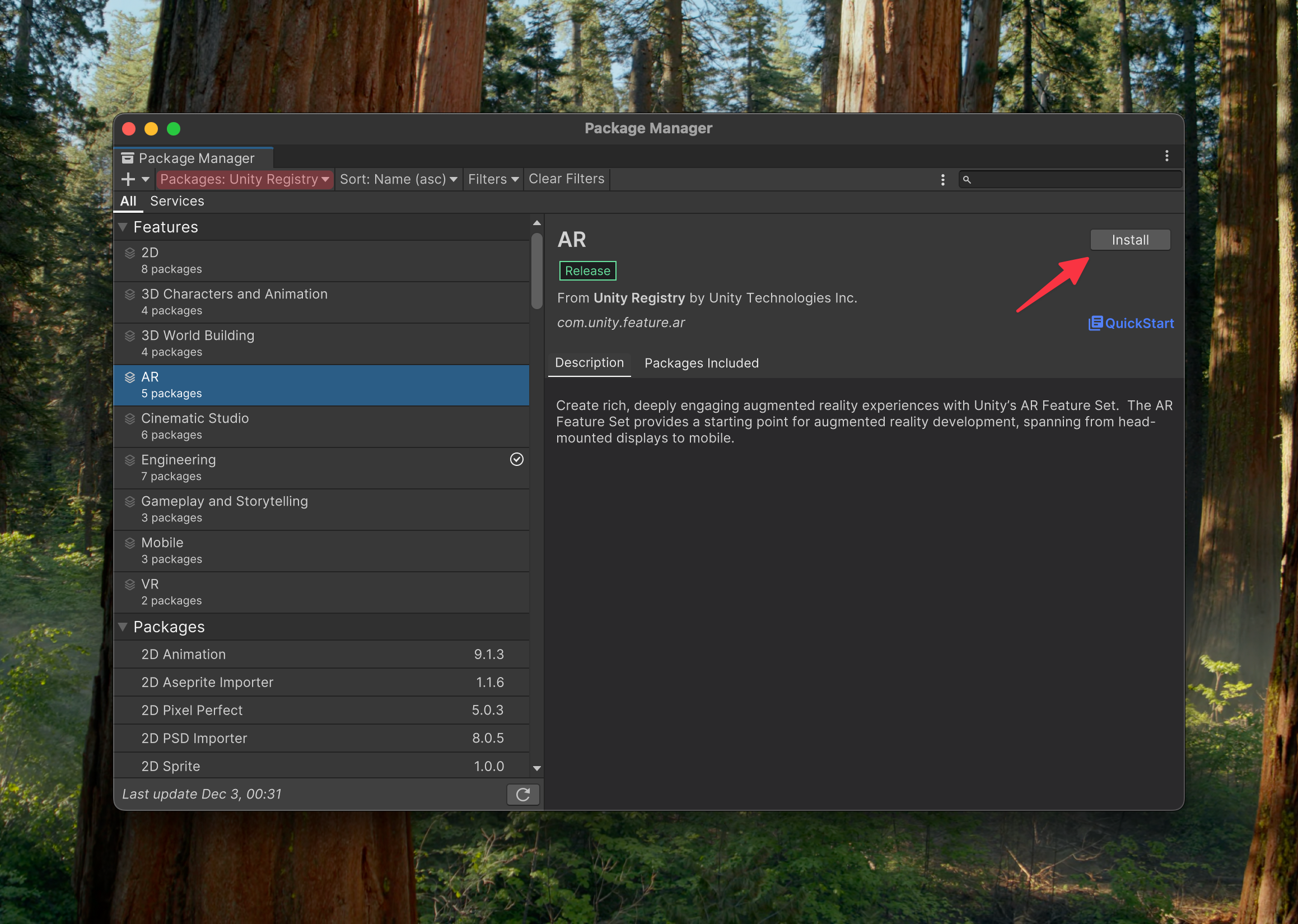Viewport: 1298px width, 924px height.
Task: Open the Filters dropdown
Action: coord(493,179)
